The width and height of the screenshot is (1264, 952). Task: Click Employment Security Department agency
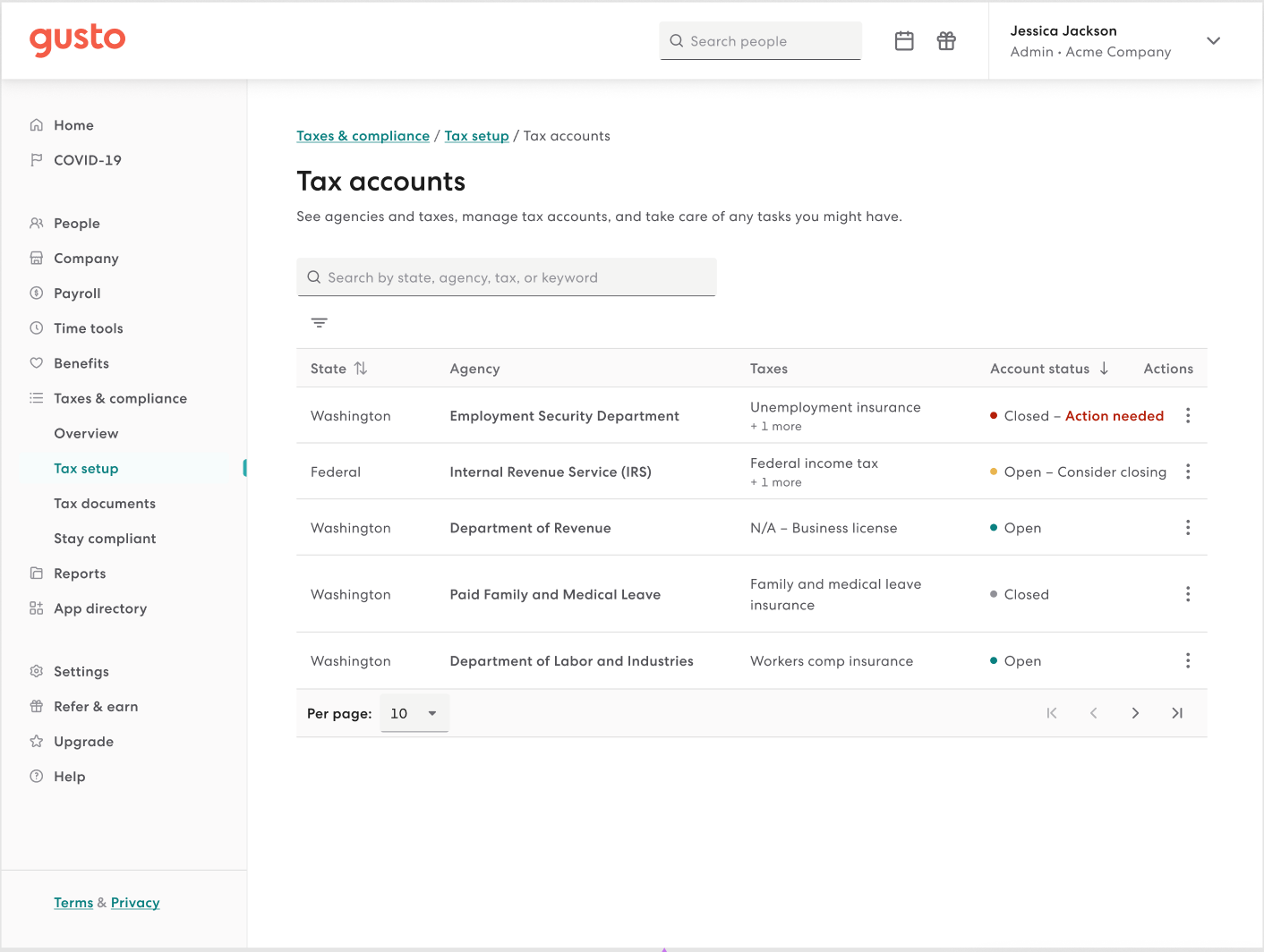coord(565,416)
